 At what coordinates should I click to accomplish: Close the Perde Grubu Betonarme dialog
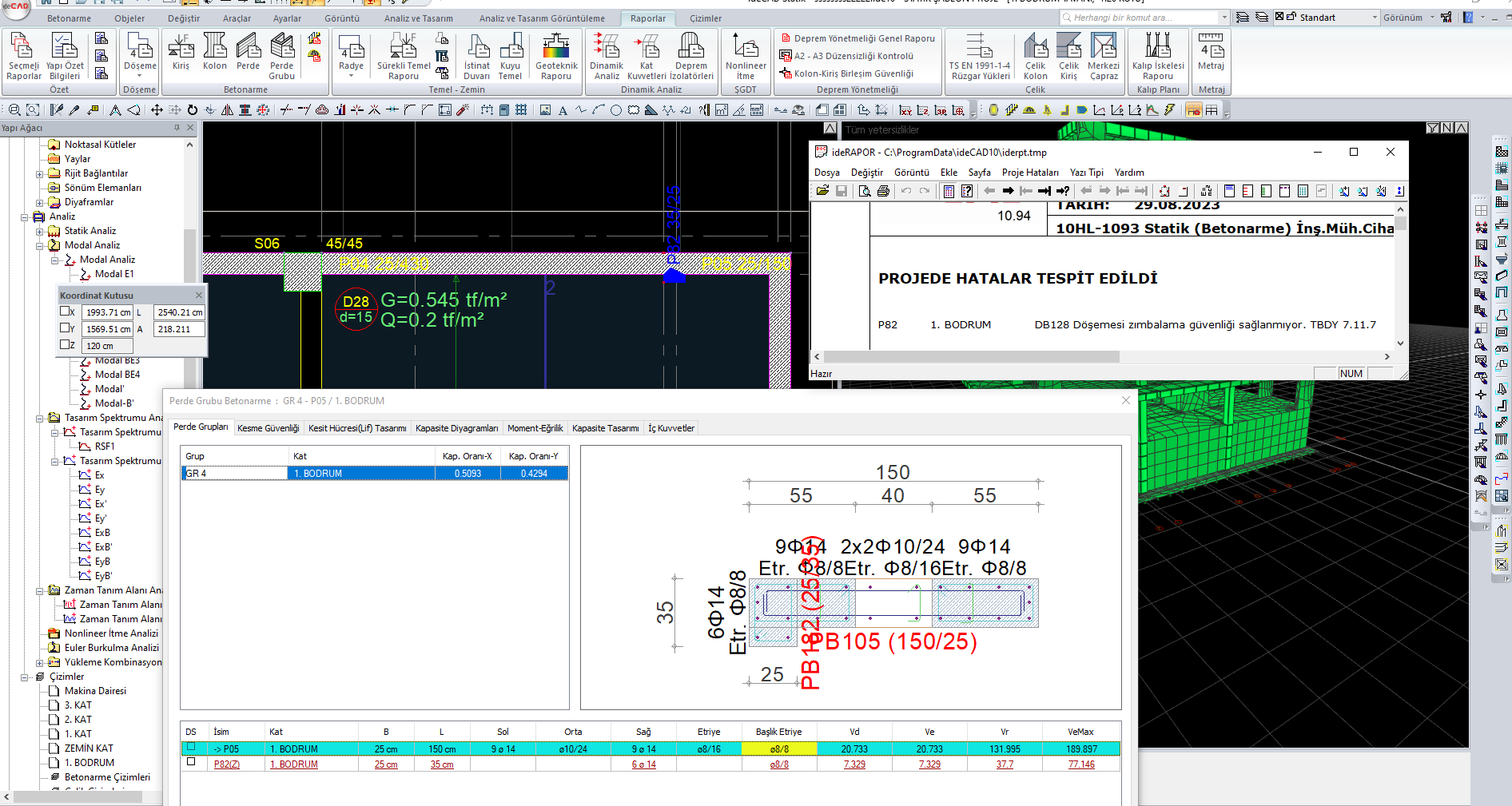click(1126, 400)
